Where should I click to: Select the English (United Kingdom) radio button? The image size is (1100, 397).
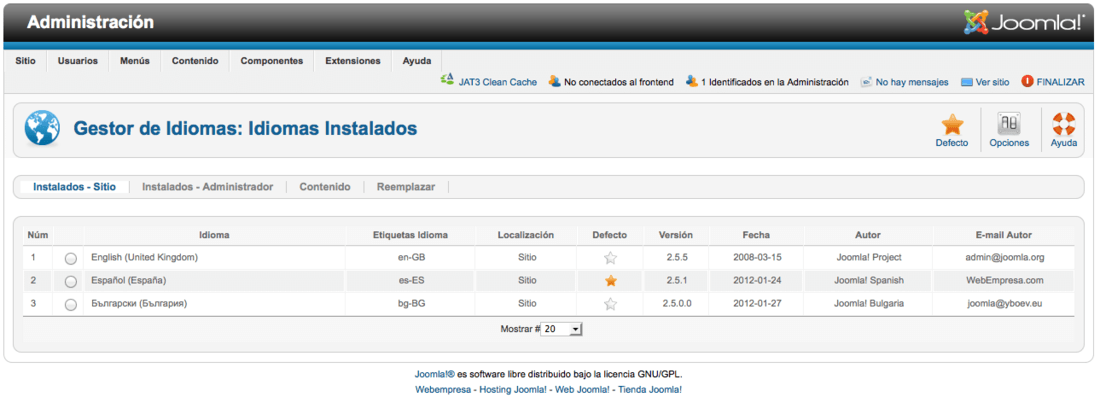pyautogui.click(x=70, y=259)
